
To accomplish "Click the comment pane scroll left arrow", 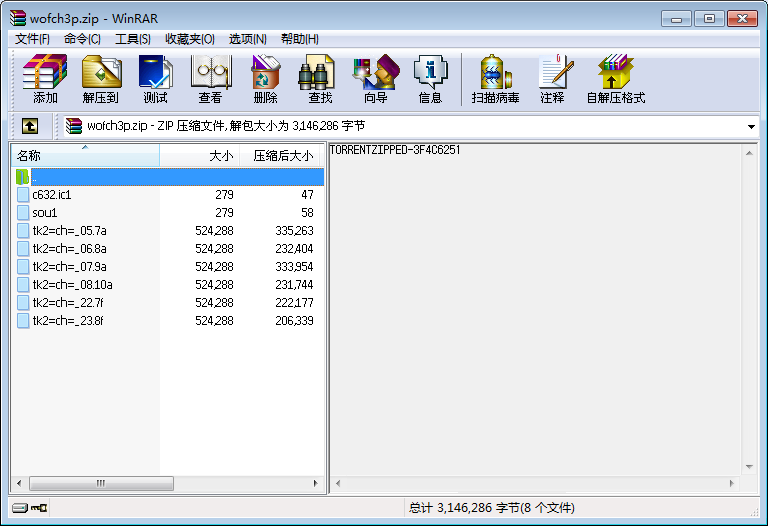I will (x=338, y=483).
